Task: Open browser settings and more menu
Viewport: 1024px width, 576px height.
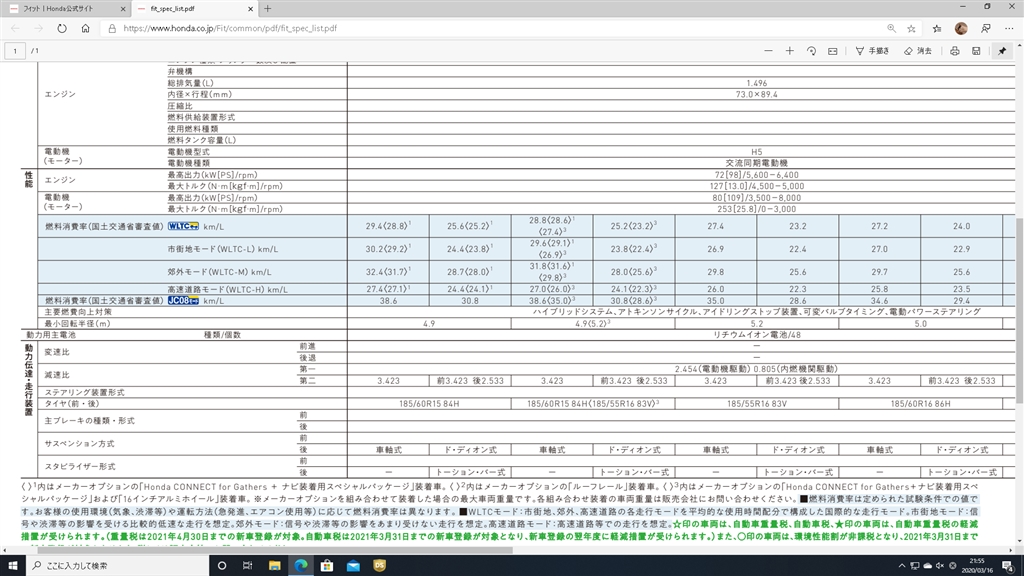Action: coord(1009,29)
